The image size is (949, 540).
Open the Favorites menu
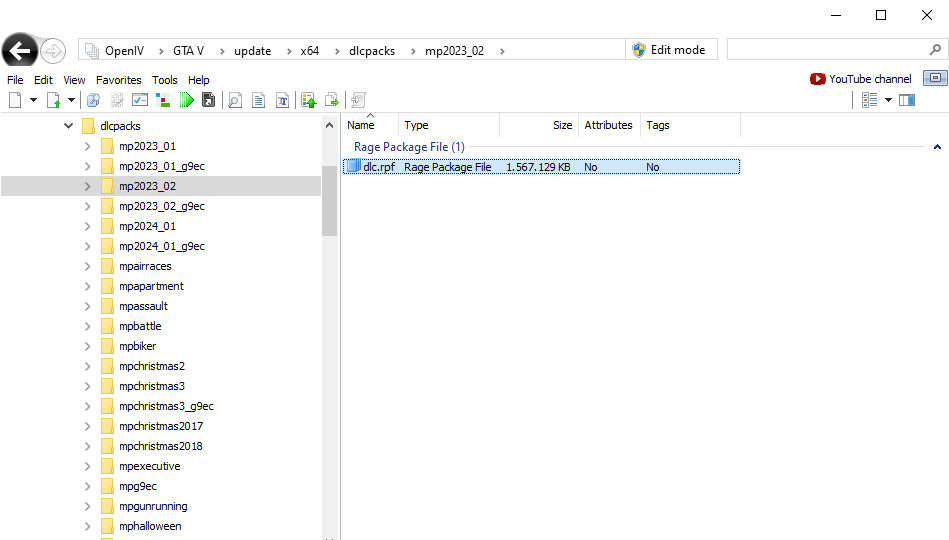[119, 80]
